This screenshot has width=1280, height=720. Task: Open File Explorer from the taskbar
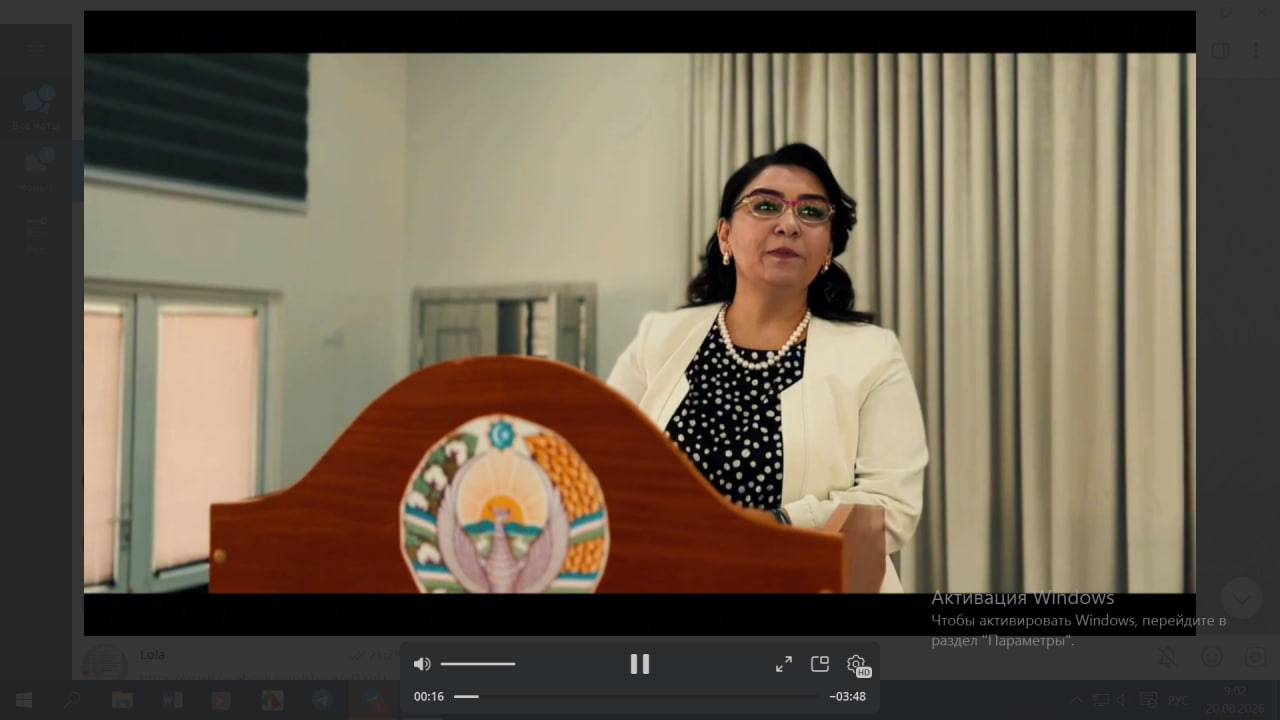click(x=122, y=700)
